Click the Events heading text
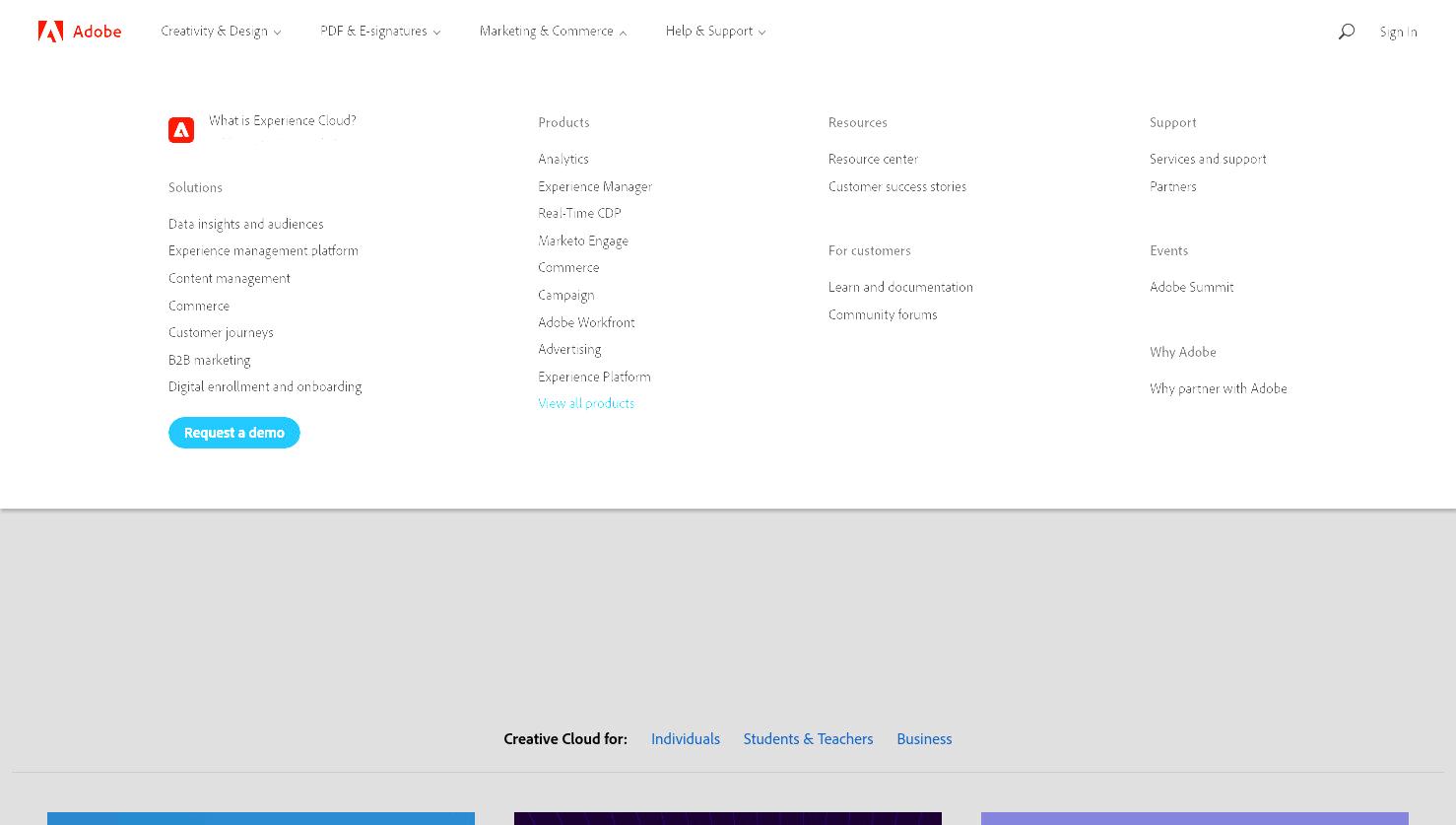Image resolution: width=1456 pixels, height=825 pixels. point(1169,250)
